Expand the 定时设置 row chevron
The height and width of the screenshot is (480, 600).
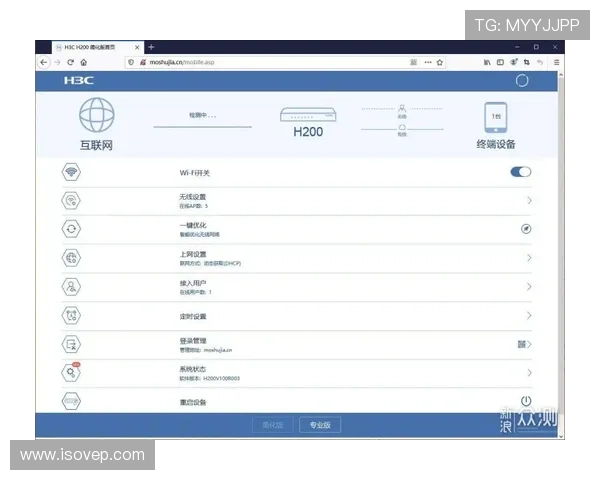(x=529, y=316)
